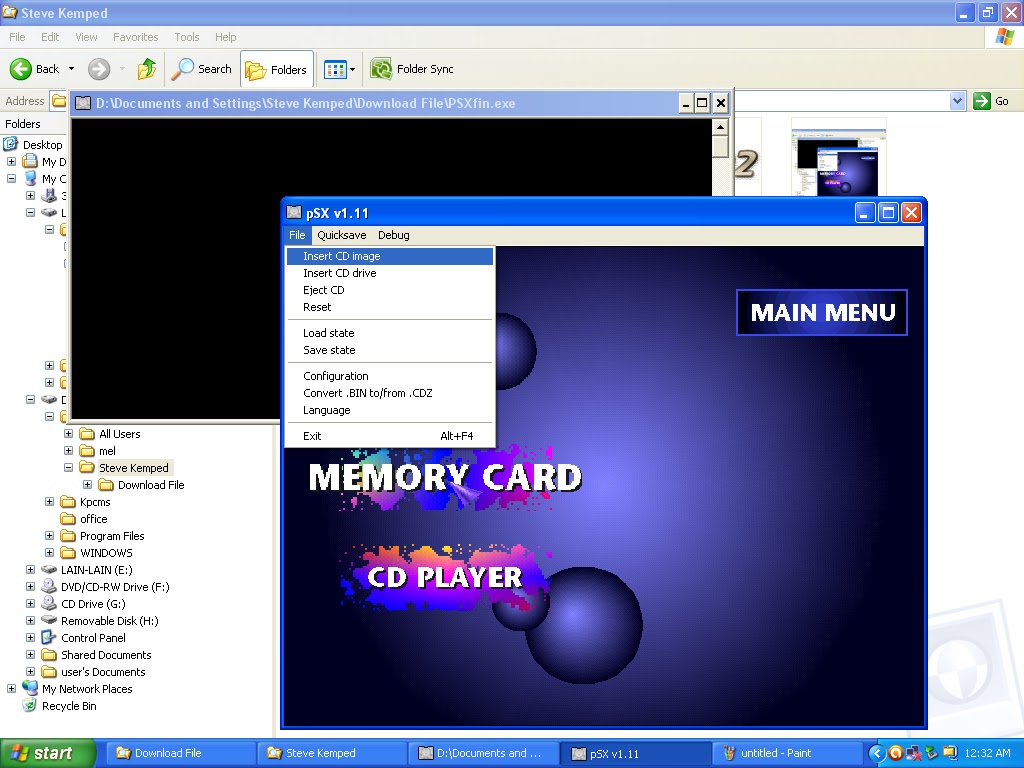Select the Download File folder in tree

(x=151, y=485)
